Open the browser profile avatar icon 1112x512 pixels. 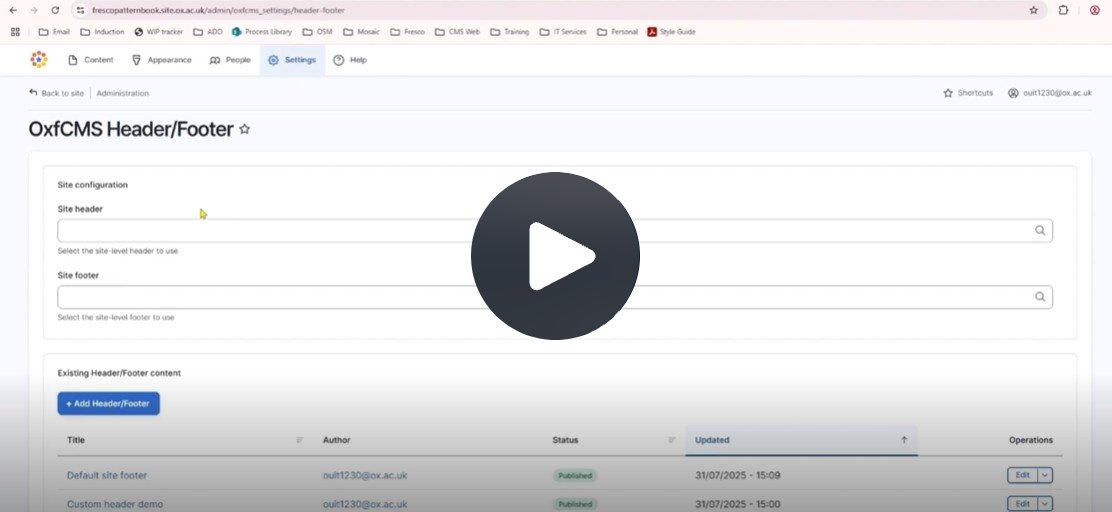pos(1095,11)
